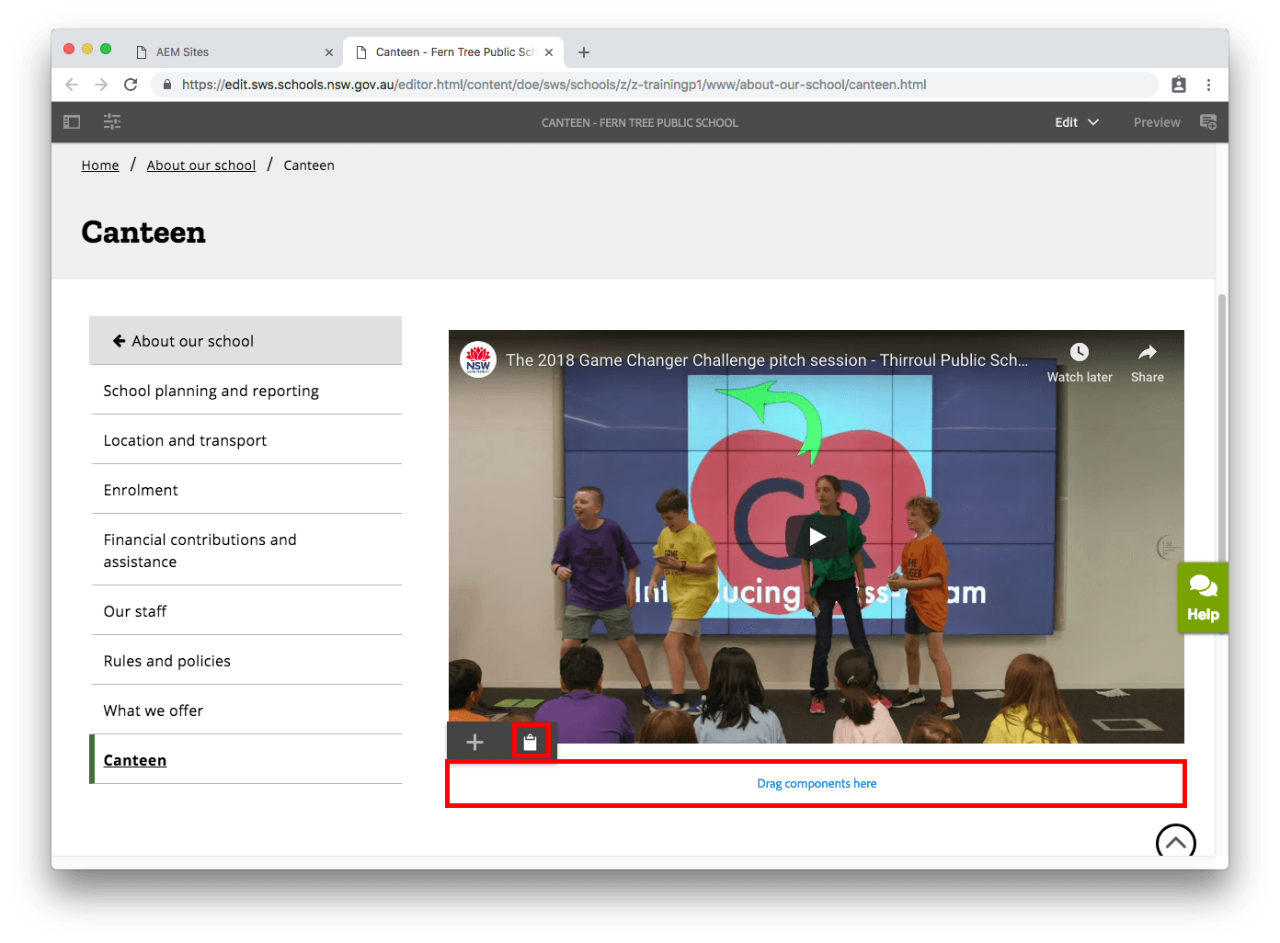Click the scroll to top arrow

tap(1176, 842)
